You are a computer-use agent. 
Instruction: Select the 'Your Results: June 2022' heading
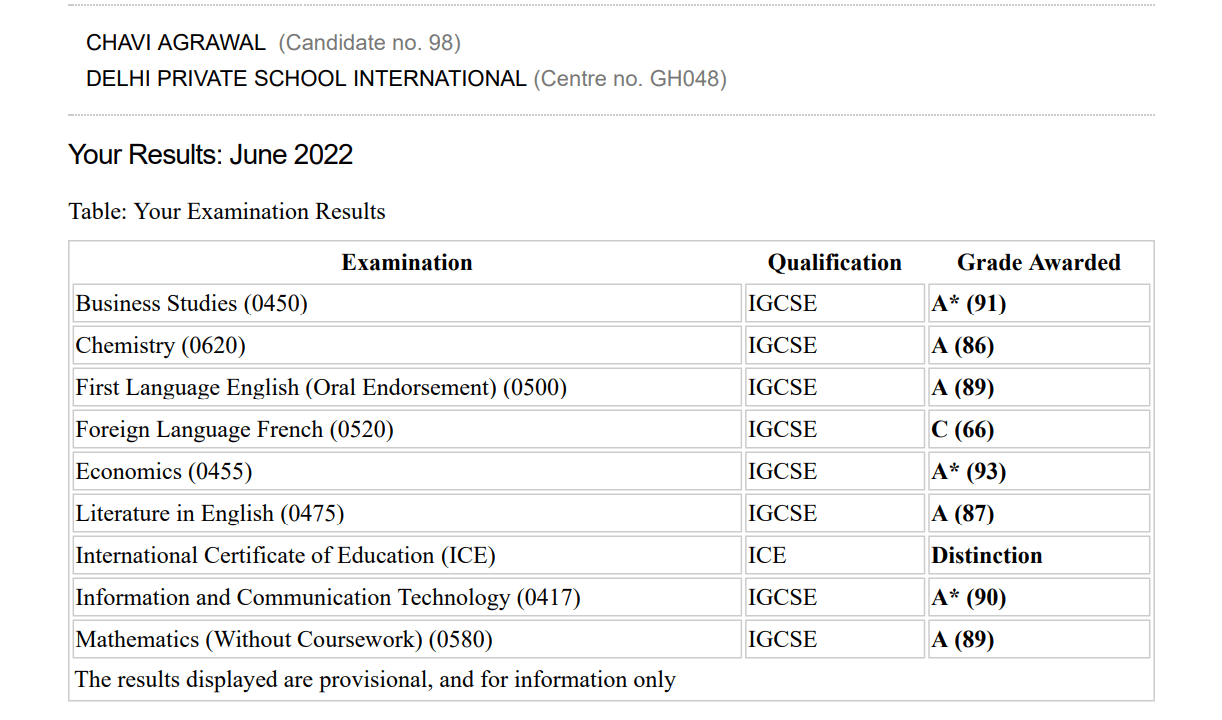pos(210,155)
